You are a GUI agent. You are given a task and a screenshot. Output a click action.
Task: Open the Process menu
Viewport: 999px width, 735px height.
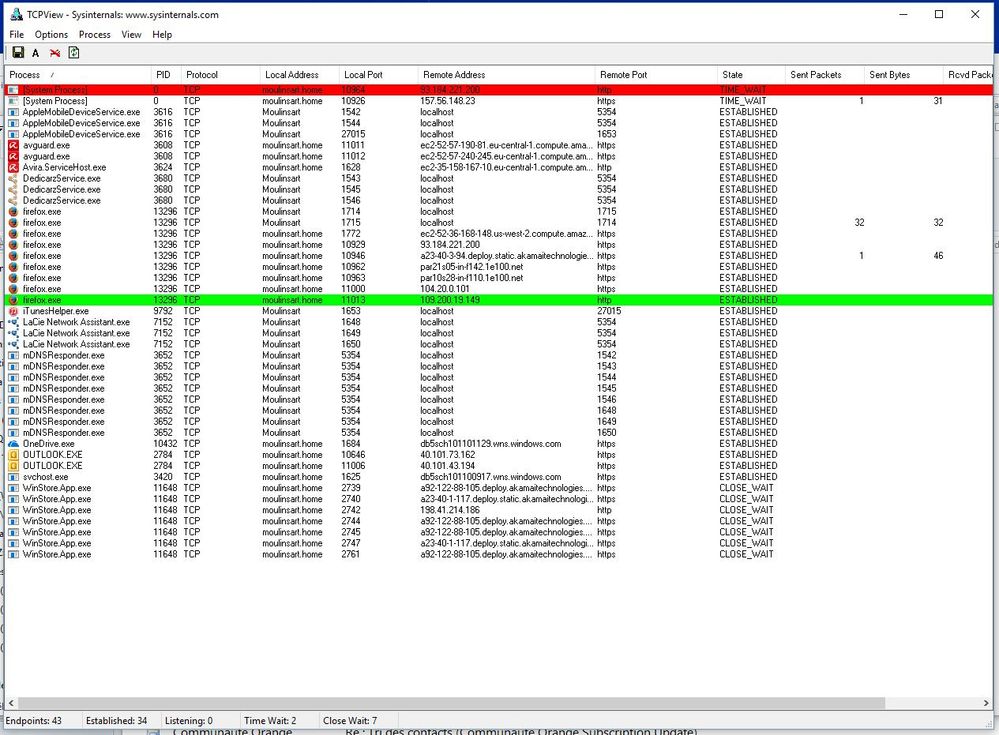(94, 34)
